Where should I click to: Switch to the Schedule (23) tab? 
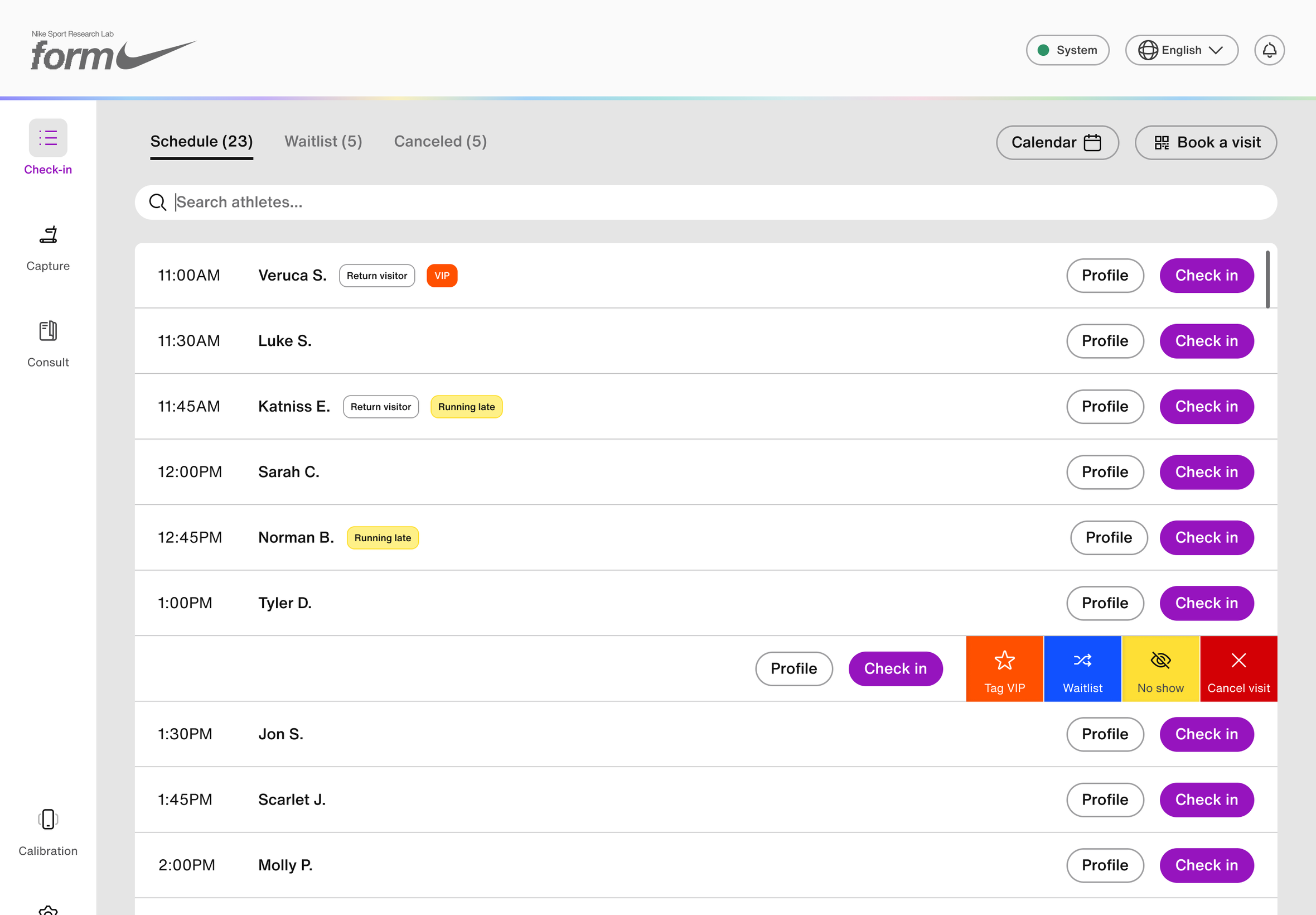click(x=202, y=142)
